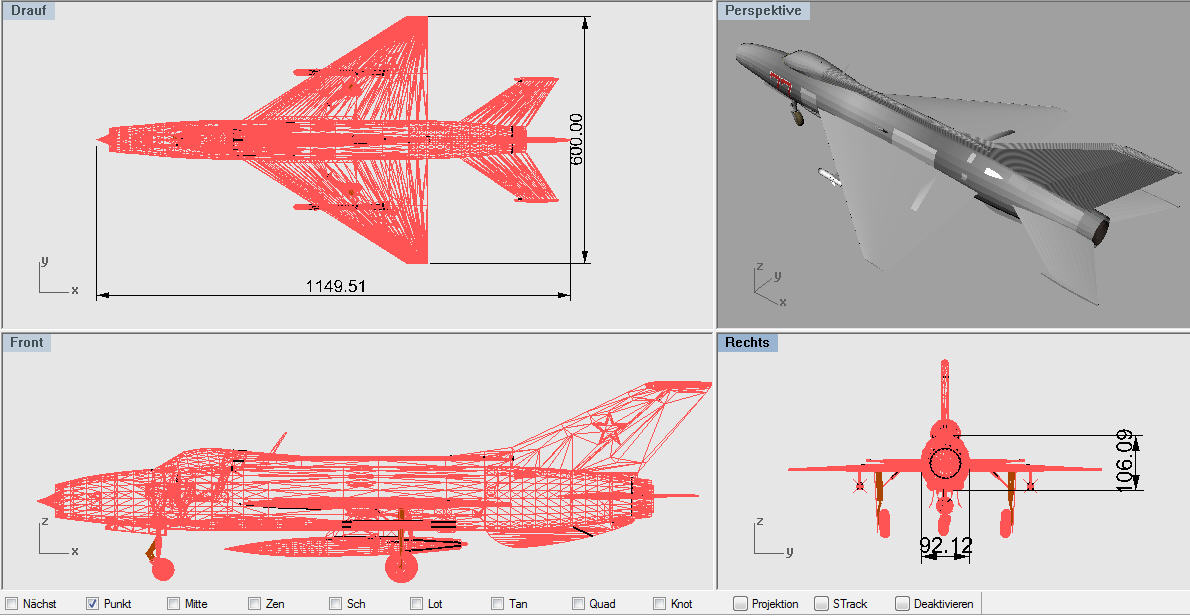Open the Drauf viewport title menu
1190x616 pixels.
pos(29,11)
